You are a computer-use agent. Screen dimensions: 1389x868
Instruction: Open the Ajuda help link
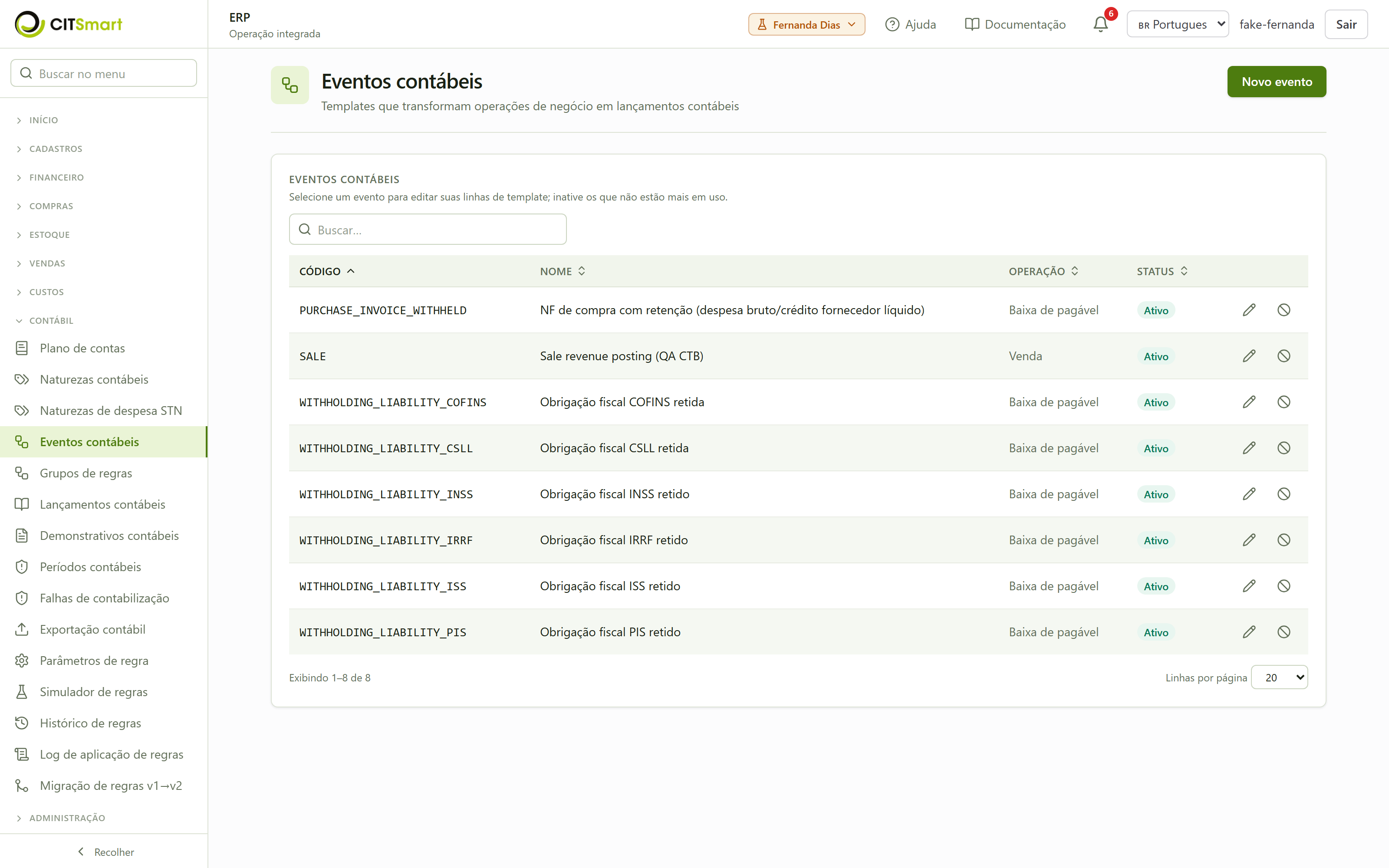pyautogui.click(x=910, y=24)
